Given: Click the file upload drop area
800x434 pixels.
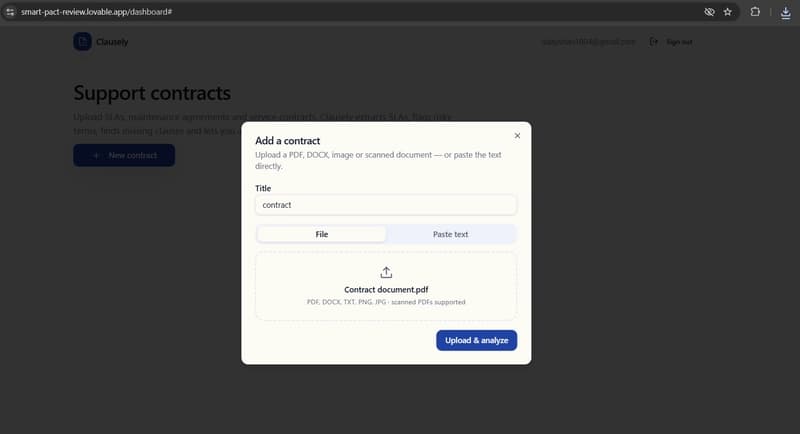Looking at the screenshot, I should pos(386,286).
